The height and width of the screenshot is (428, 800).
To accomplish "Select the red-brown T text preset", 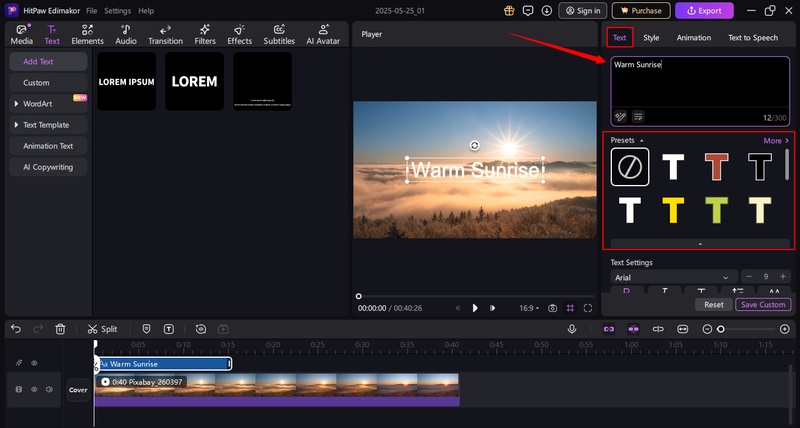I will pyautogui.click(x=716, y=167).
